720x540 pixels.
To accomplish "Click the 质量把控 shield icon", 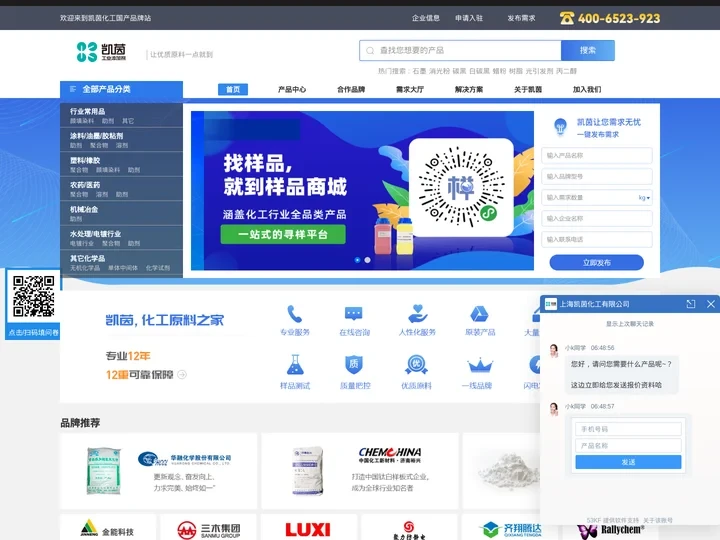I will (x=354, y=365).
